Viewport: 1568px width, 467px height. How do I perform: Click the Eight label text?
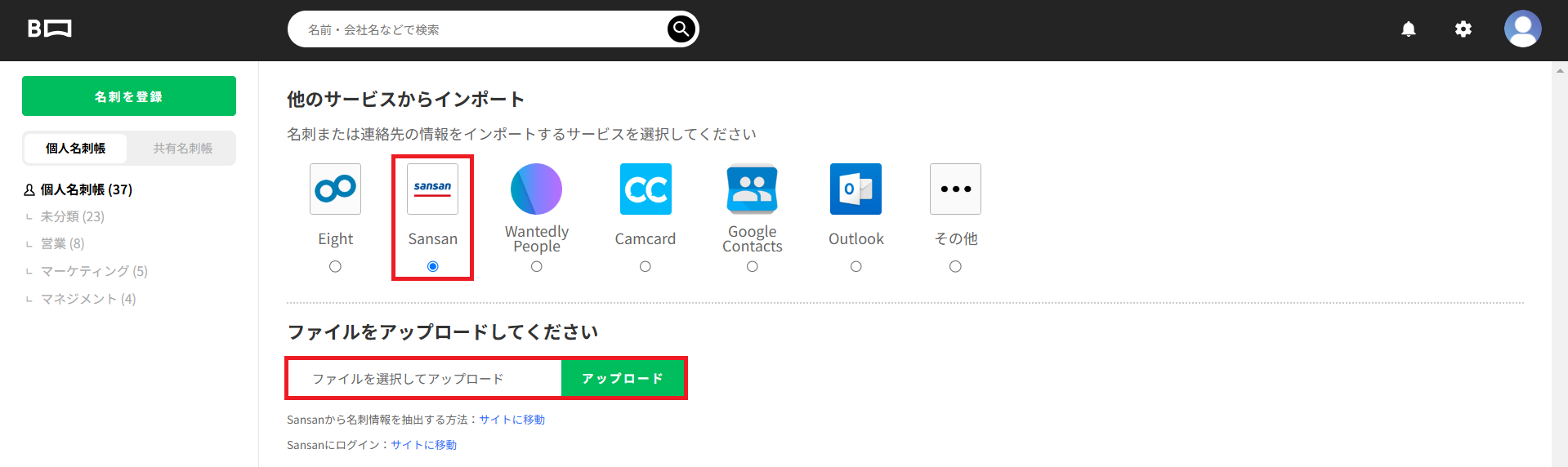coord(335,239)
